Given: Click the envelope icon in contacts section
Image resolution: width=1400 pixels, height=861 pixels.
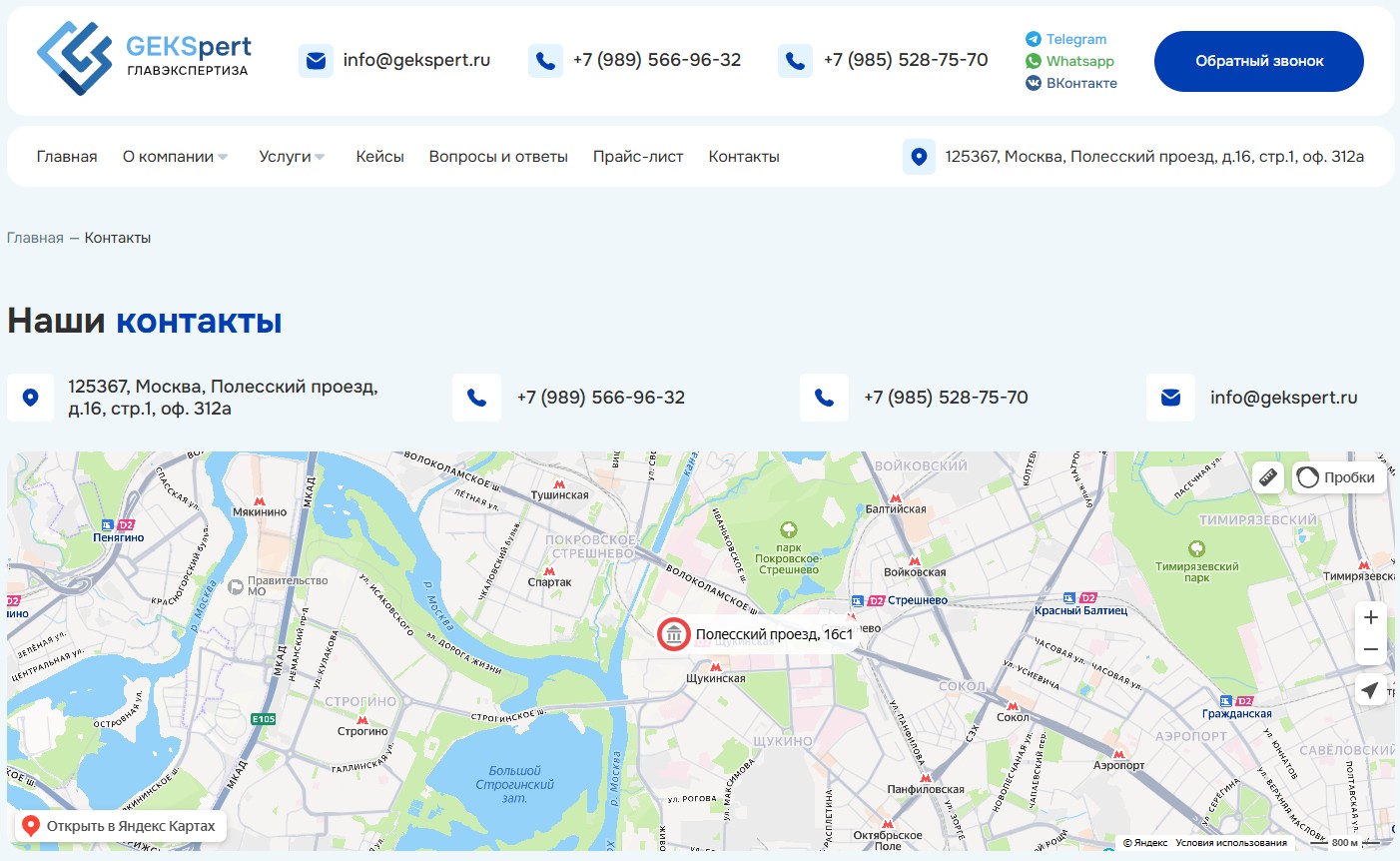Looking at the screenshot, I should click(x=1170, y=398).
